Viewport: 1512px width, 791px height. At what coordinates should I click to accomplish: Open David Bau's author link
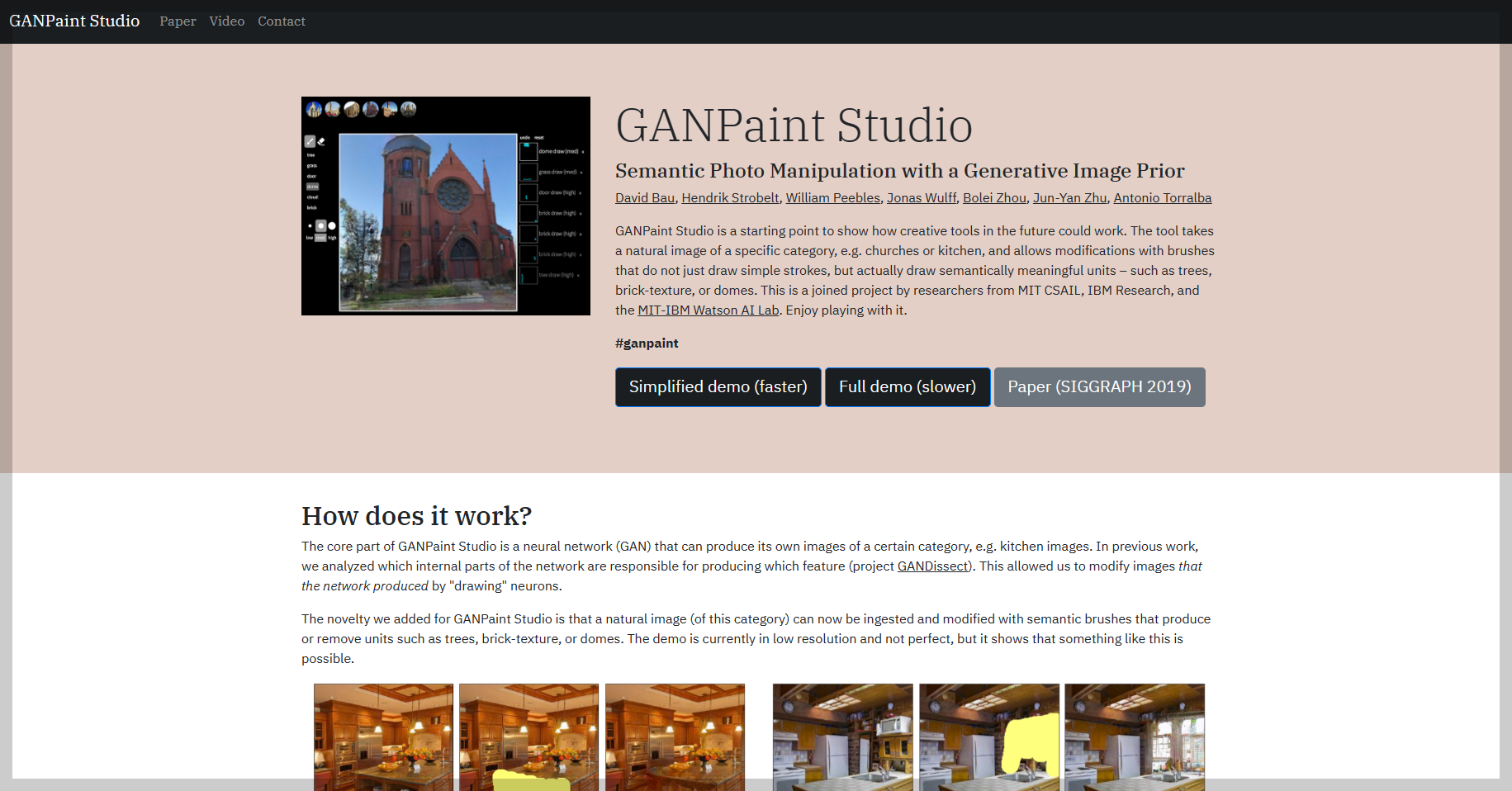(x=645, y=198)
